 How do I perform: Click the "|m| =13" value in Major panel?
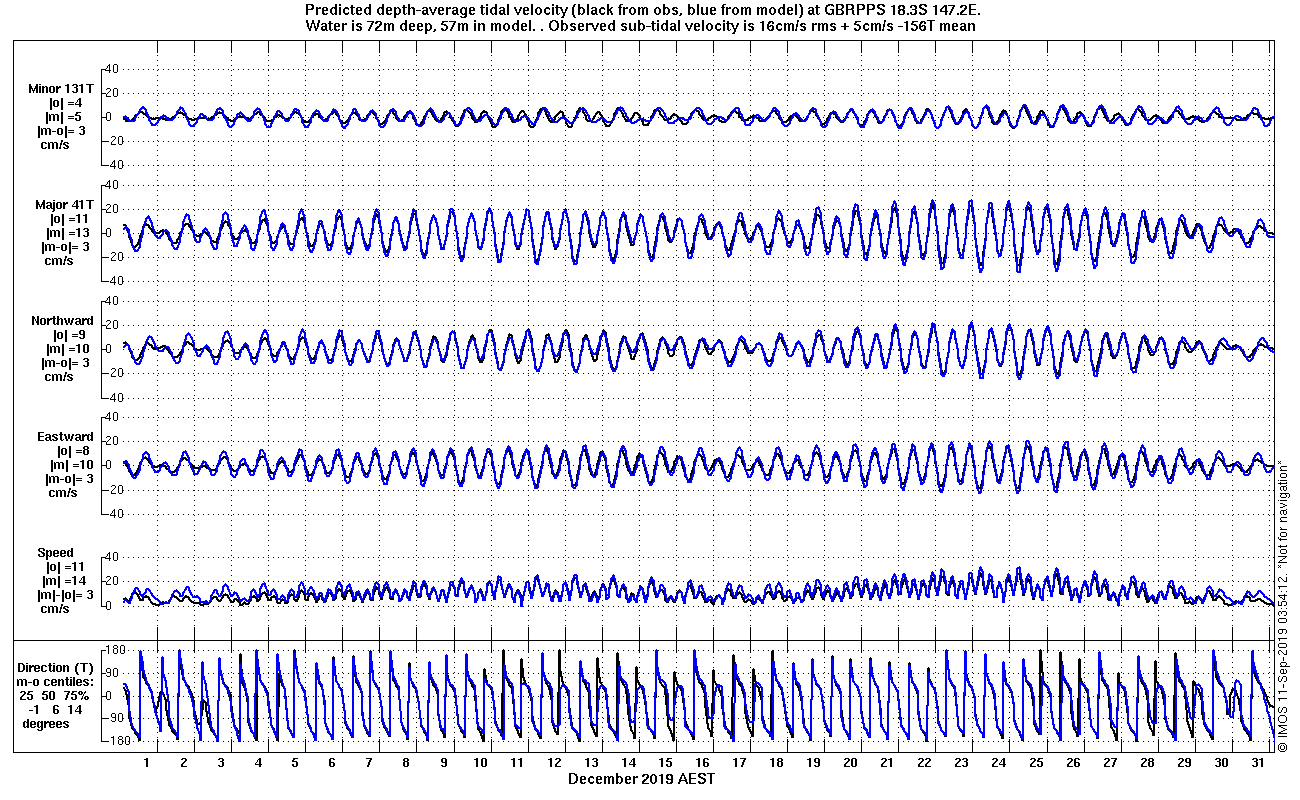click(x=69, y=233)
